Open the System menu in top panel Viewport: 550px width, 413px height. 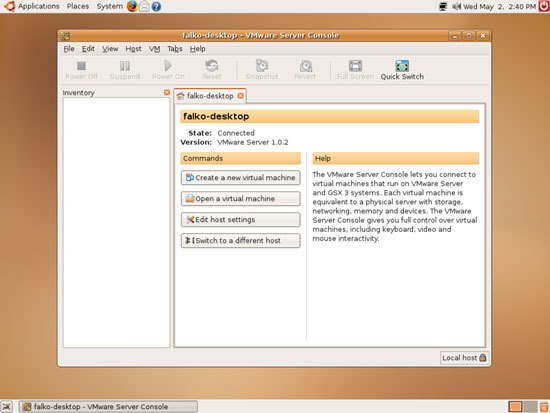(x=109, y=6)
